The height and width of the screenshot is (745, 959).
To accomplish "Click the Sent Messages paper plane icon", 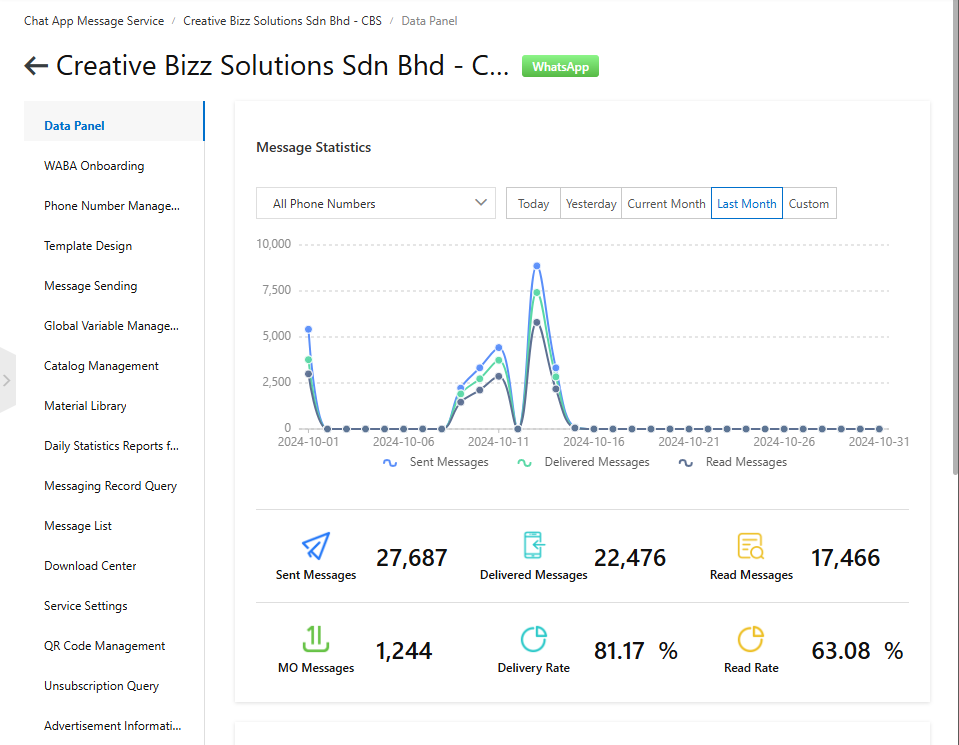I will point(316,546).
